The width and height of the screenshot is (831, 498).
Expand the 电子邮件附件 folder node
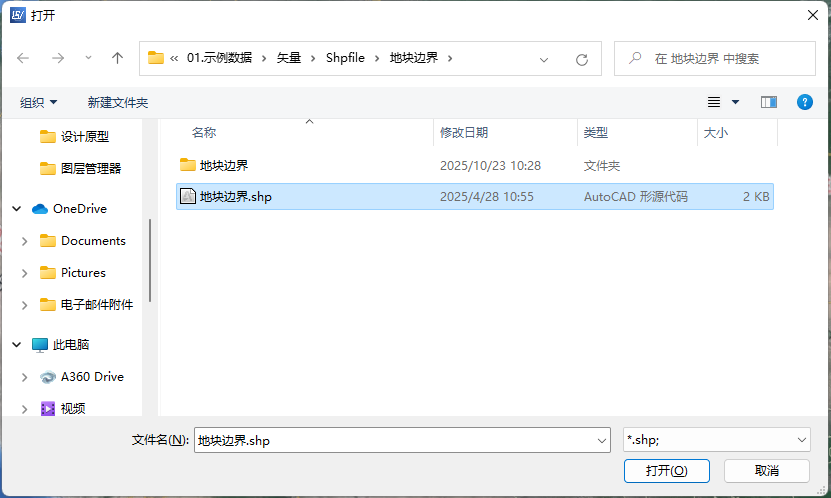click(24, 305)
